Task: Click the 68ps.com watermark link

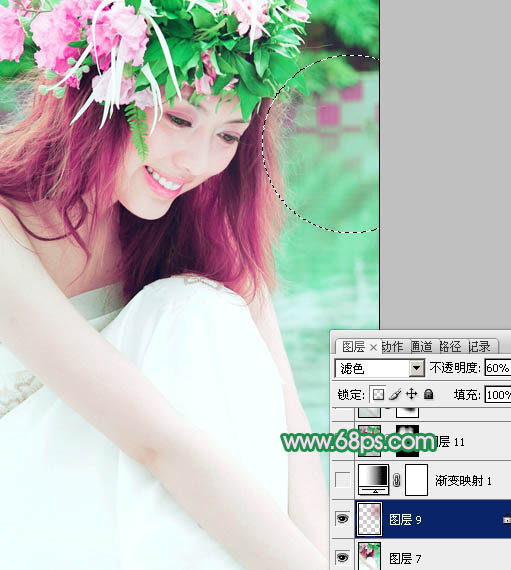Action: tap(359, 442)
